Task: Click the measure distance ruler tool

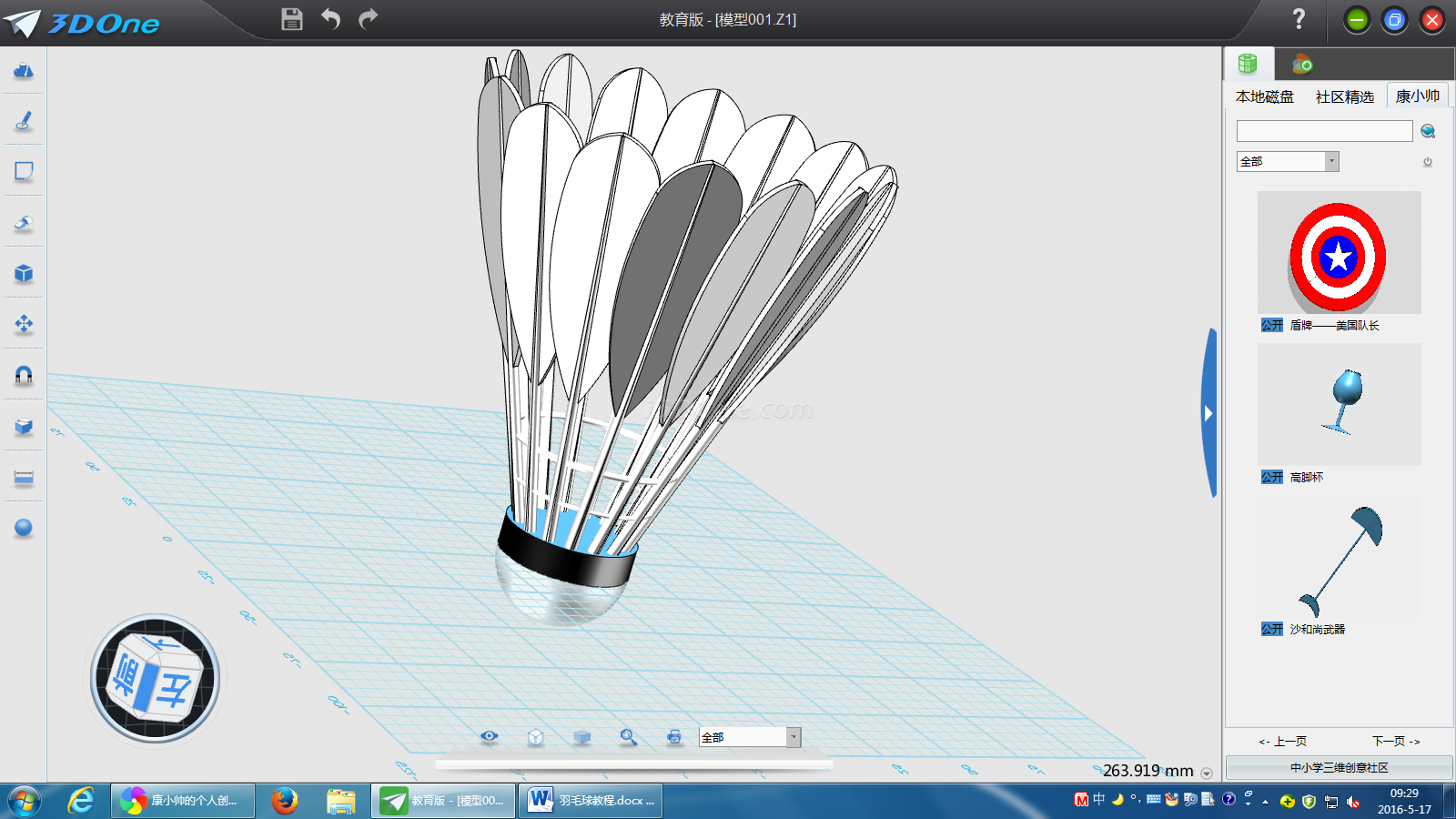Action: [x=24, y=478]
